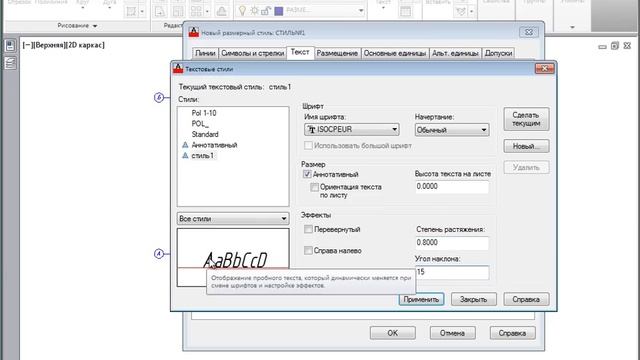
Task: Click the Угол наклона field
Action: 451,272
